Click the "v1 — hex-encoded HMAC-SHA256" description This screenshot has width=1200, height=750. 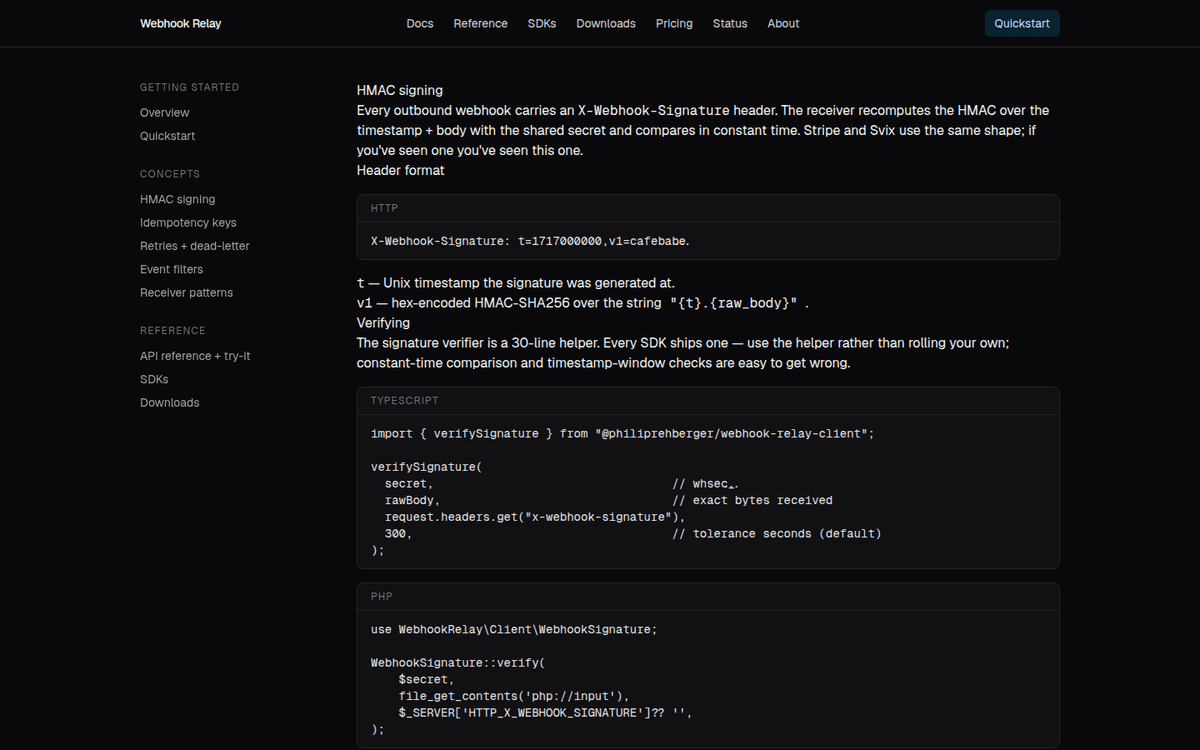(583, 303)
